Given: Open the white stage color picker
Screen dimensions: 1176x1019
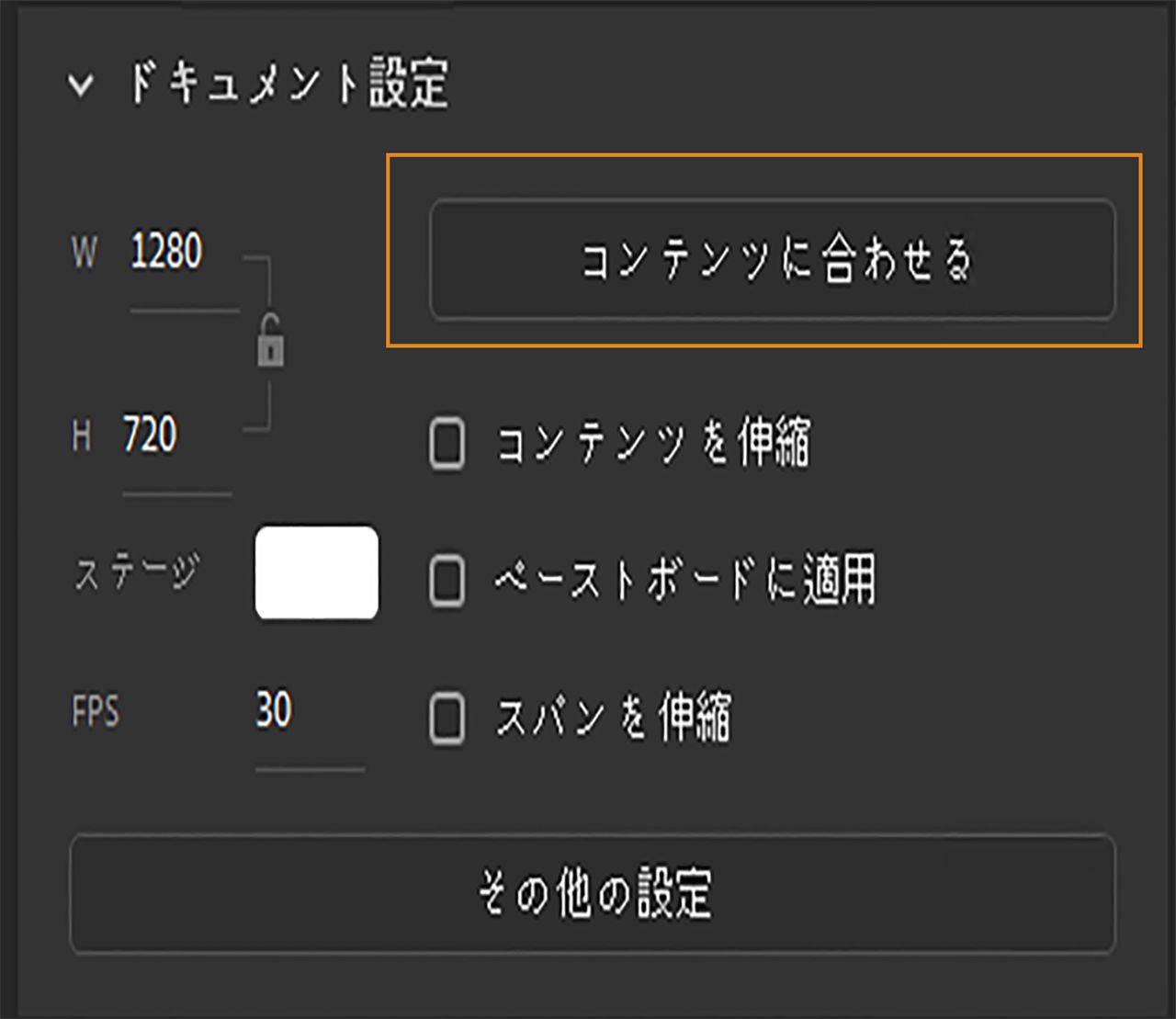Looking at the screenshot, I should coord(317,572).
